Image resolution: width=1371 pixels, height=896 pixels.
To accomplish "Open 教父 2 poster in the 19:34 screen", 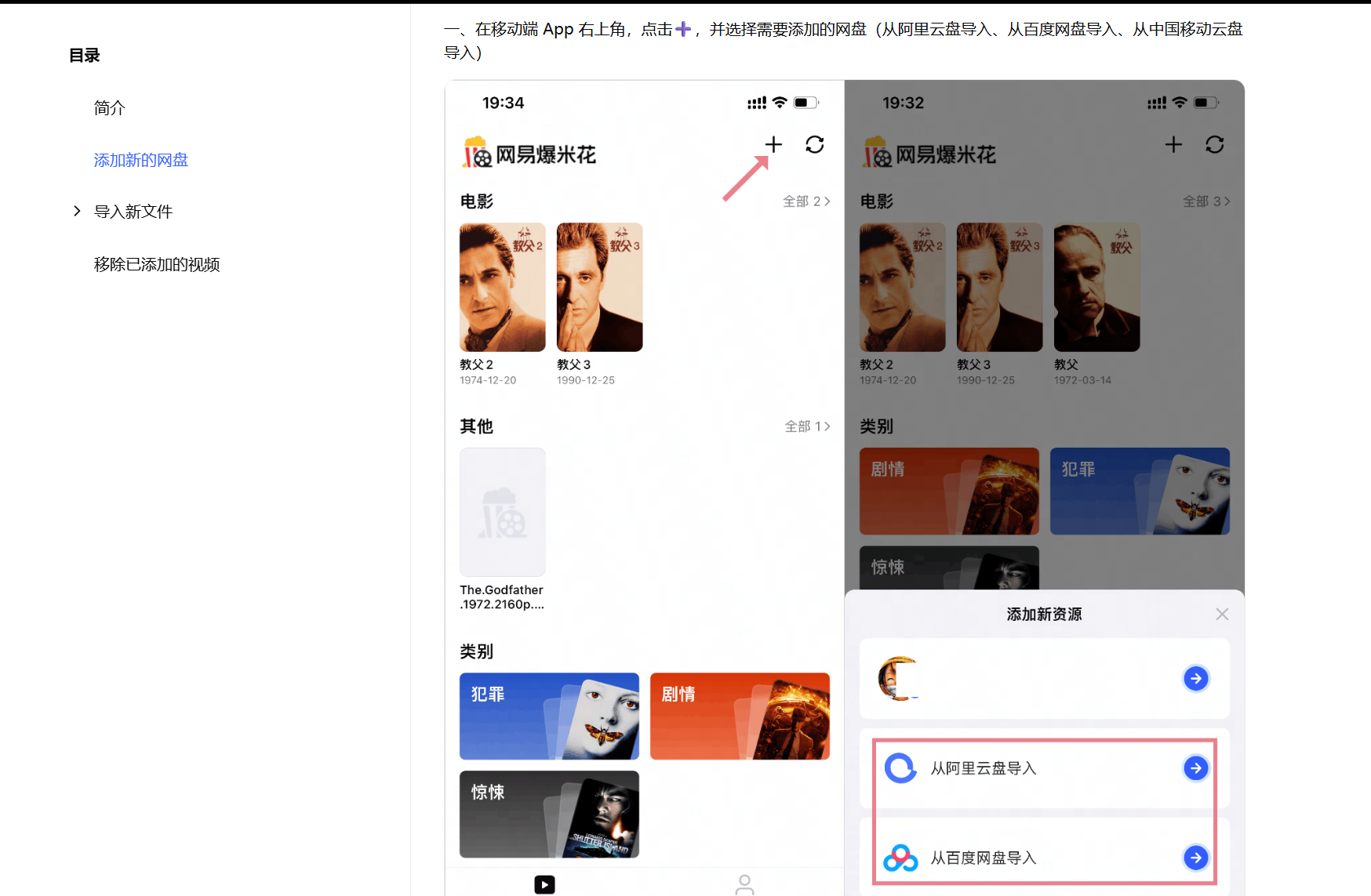I will tap(503, 287).
